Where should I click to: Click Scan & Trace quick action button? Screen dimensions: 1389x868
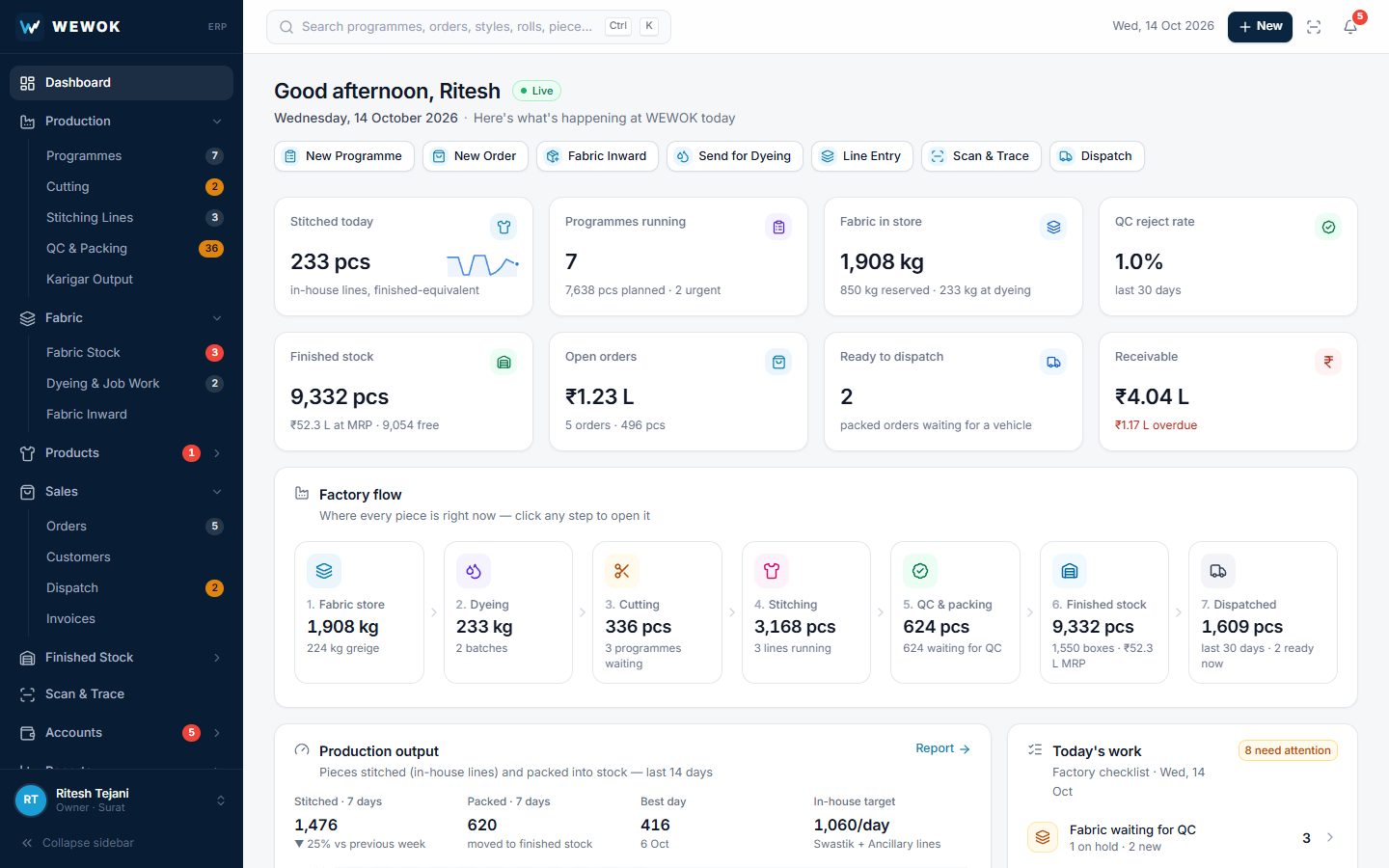point(982,156)
